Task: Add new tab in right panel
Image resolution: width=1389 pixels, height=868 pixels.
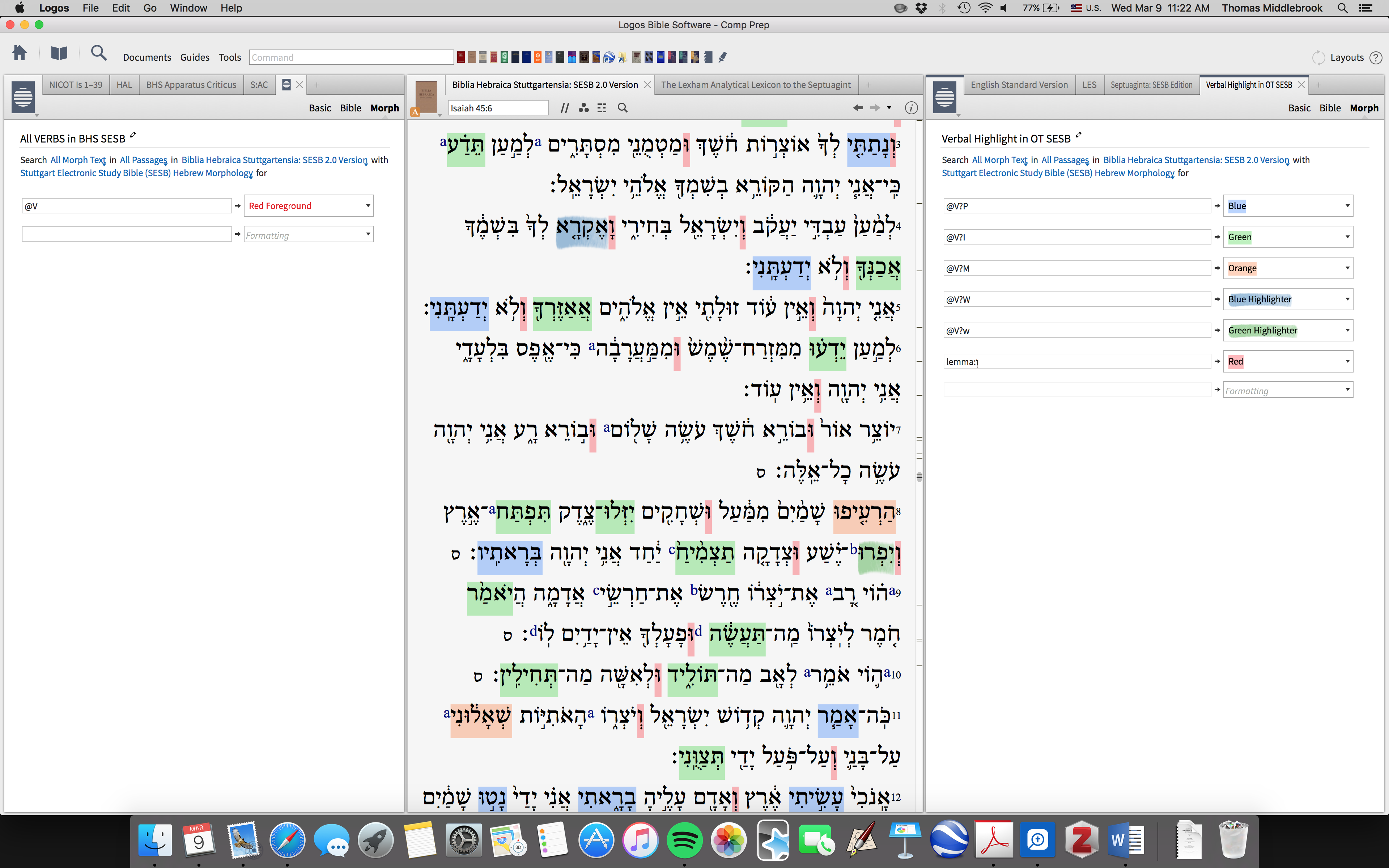Action: [x=1318, y=85]
